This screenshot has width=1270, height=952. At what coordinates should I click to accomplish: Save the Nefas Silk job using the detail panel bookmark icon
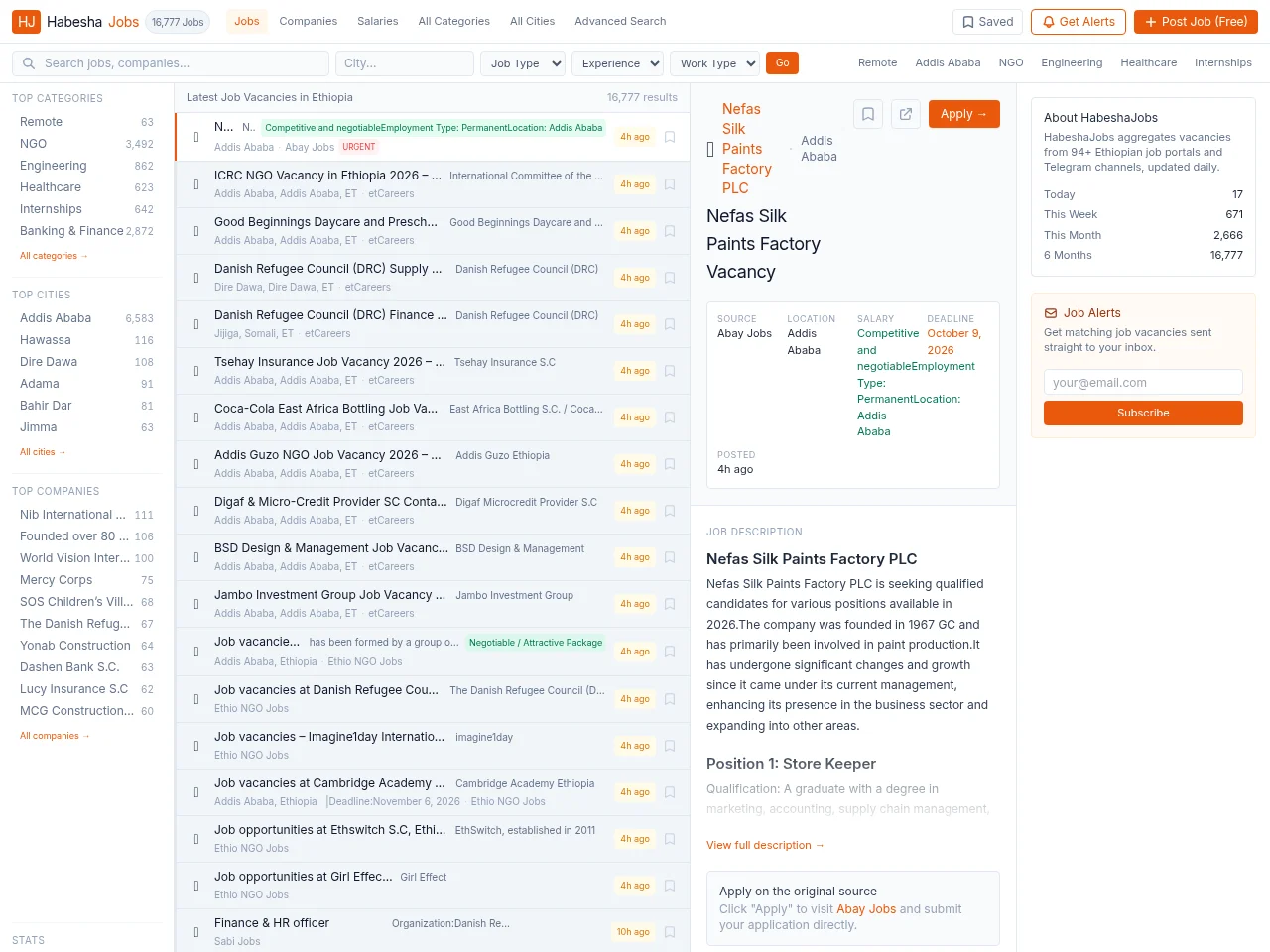(868, 114)
